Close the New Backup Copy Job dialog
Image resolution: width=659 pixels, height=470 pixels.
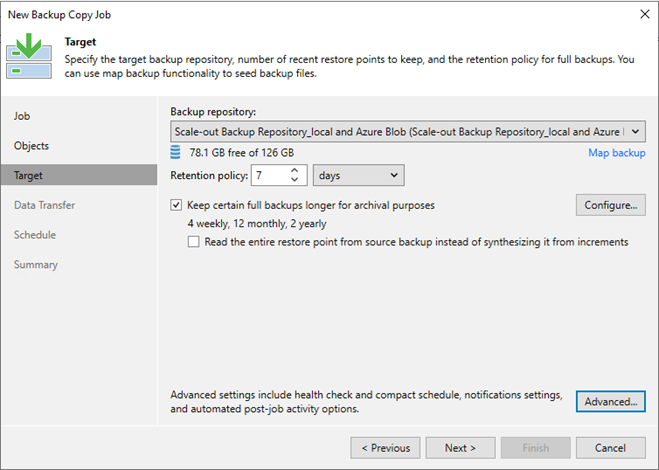(645, 14)
